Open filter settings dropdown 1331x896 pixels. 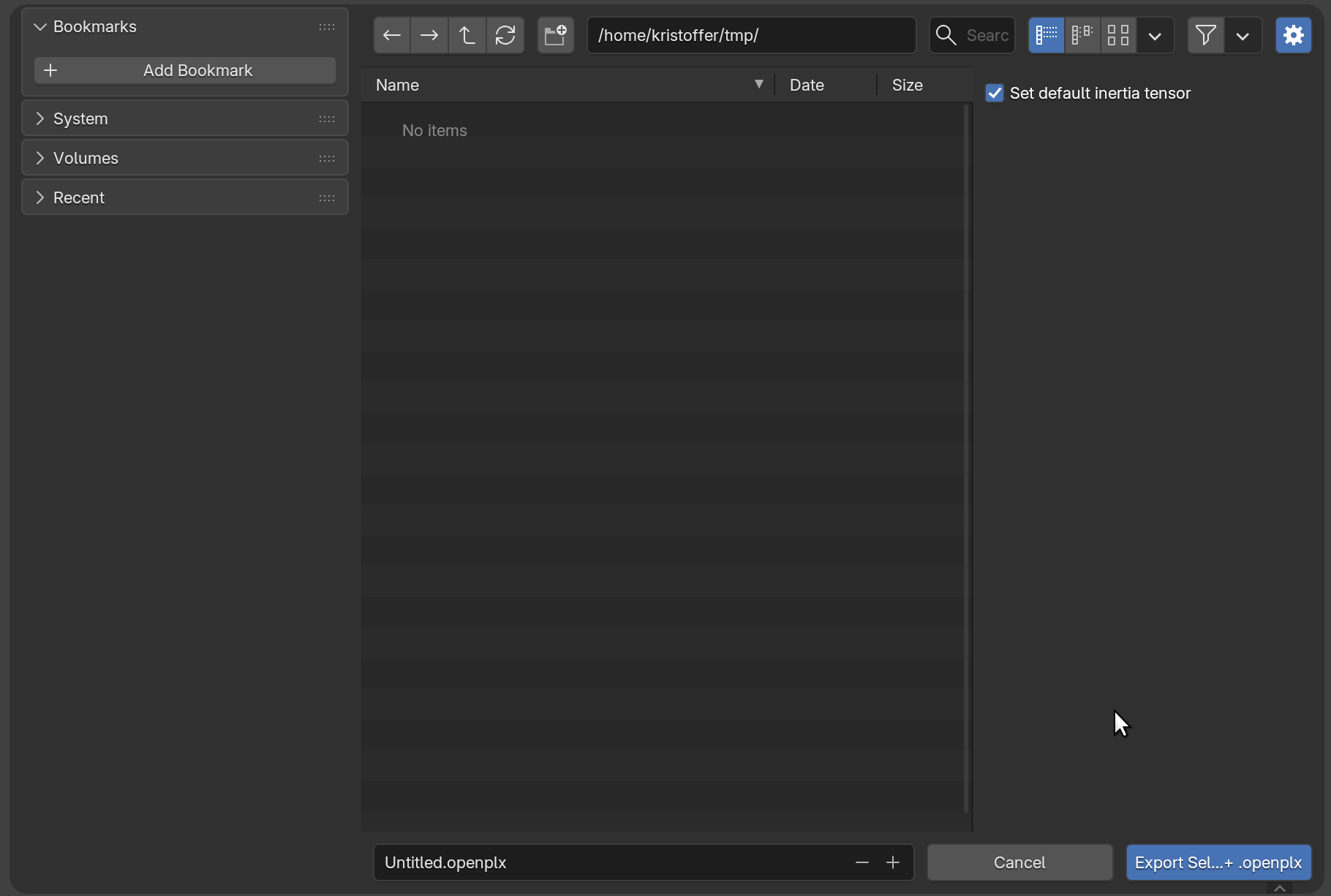coord(1243,35)
